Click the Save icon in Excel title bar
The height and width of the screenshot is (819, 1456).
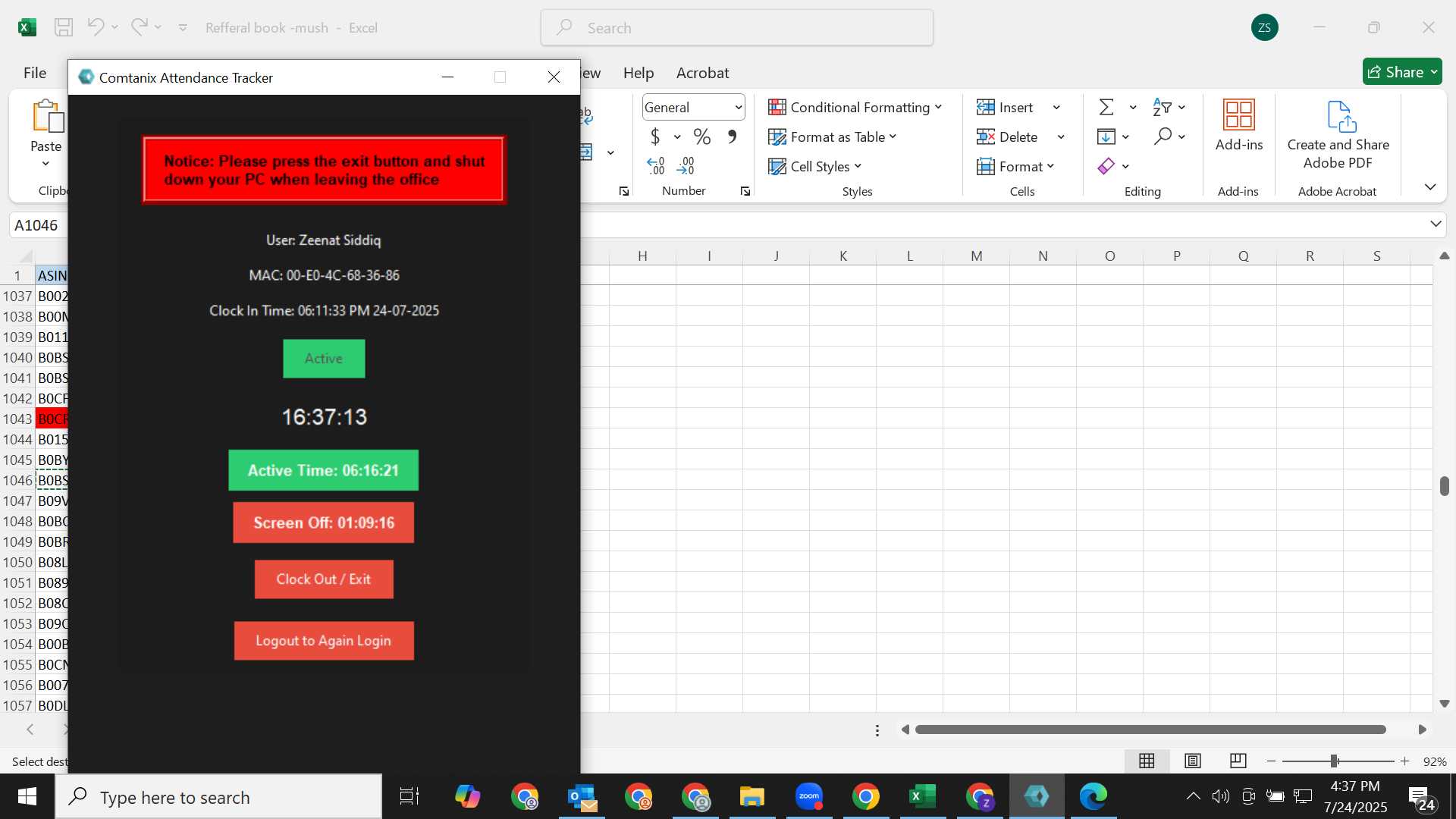pos(64,28)
